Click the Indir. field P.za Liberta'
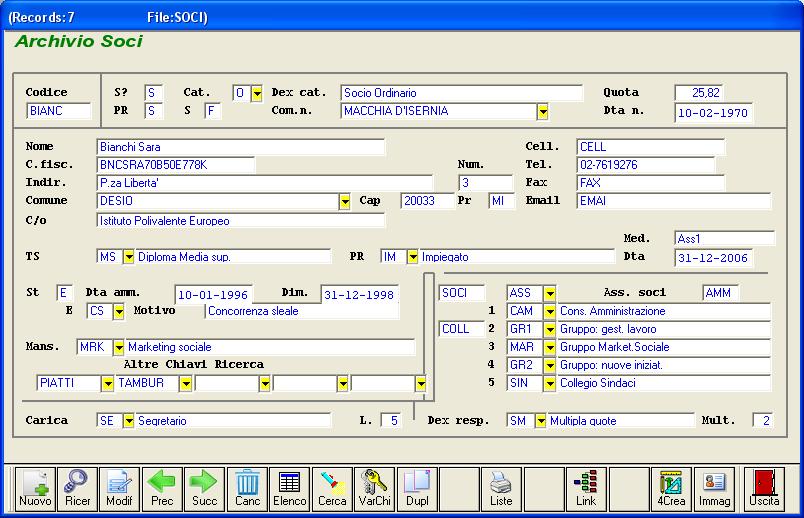Screen dimensions: 804x518 [265, 183]
